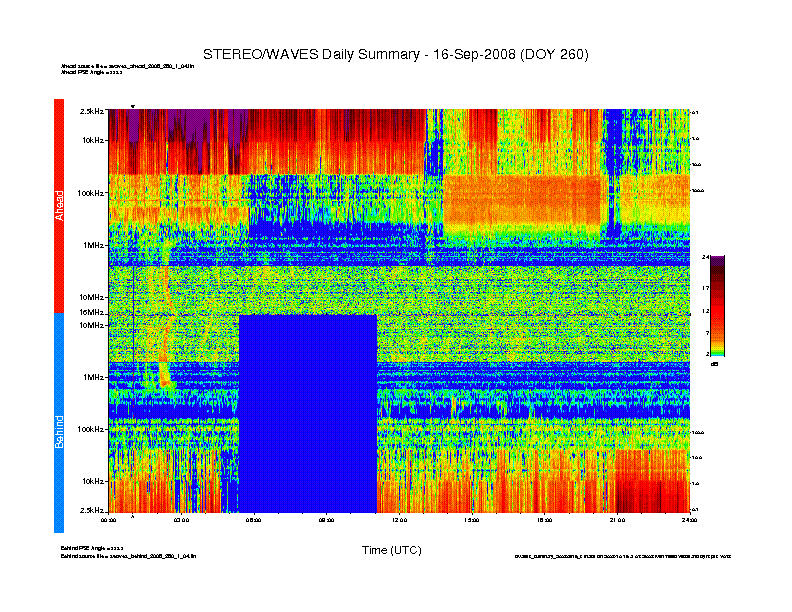Click the STEREO/WAVES Daily Summary title

[x=395, y=55]
